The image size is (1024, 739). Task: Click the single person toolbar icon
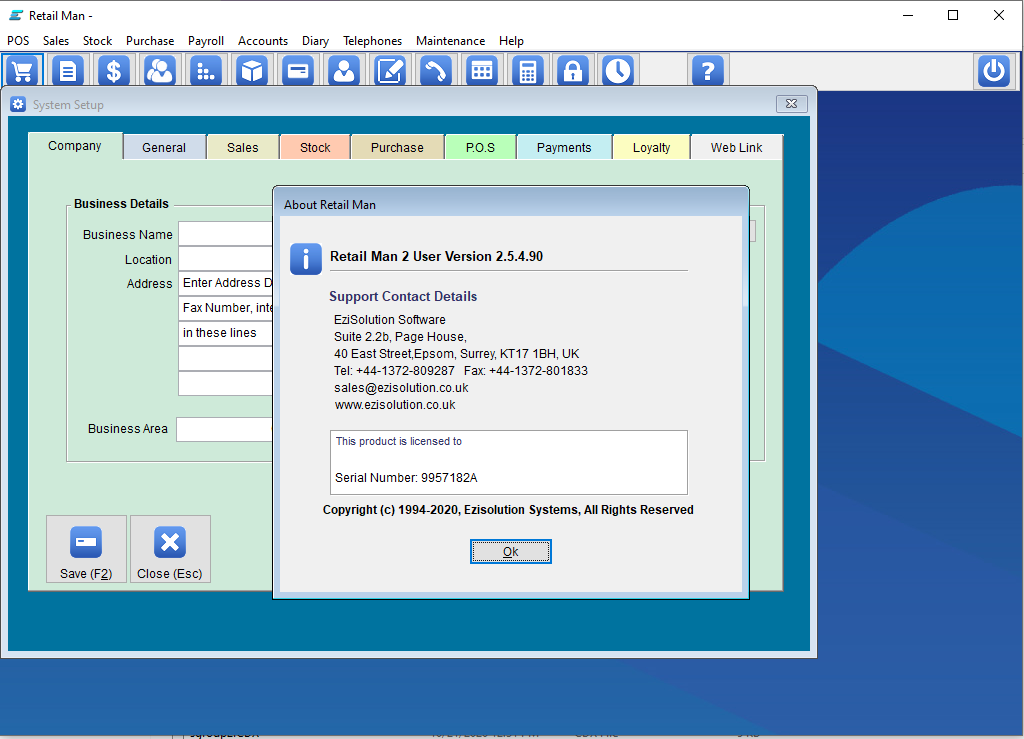click(x=344, y=71)
